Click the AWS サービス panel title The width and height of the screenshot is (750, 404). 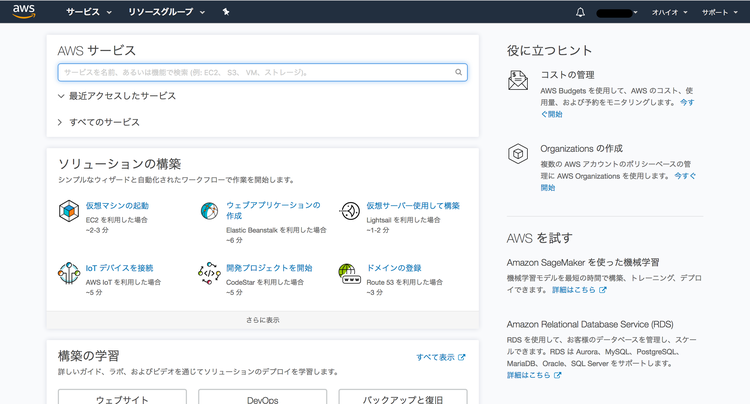97,51
